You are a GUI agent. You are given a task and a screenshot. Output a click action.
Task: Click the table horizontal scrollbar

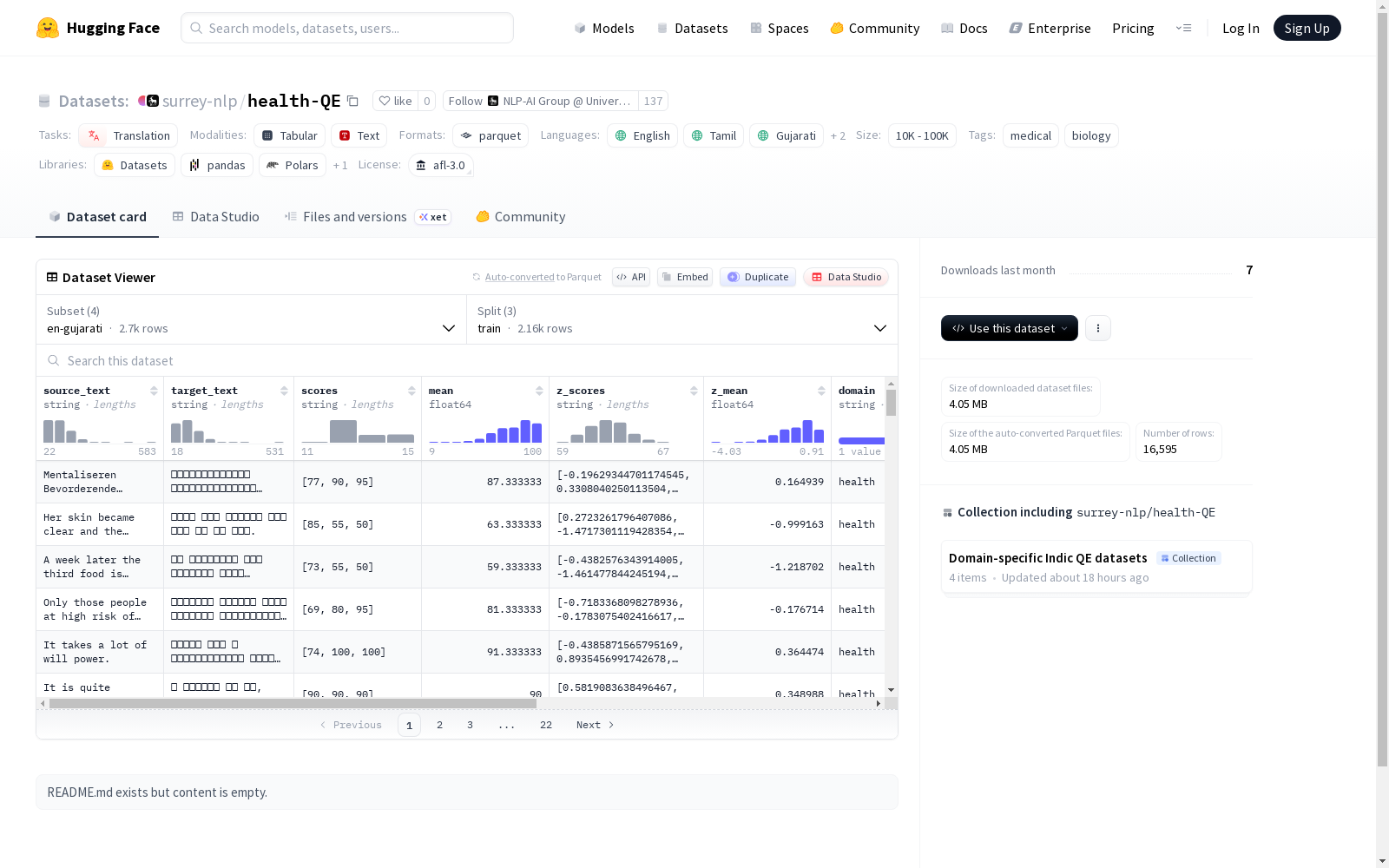293,703
